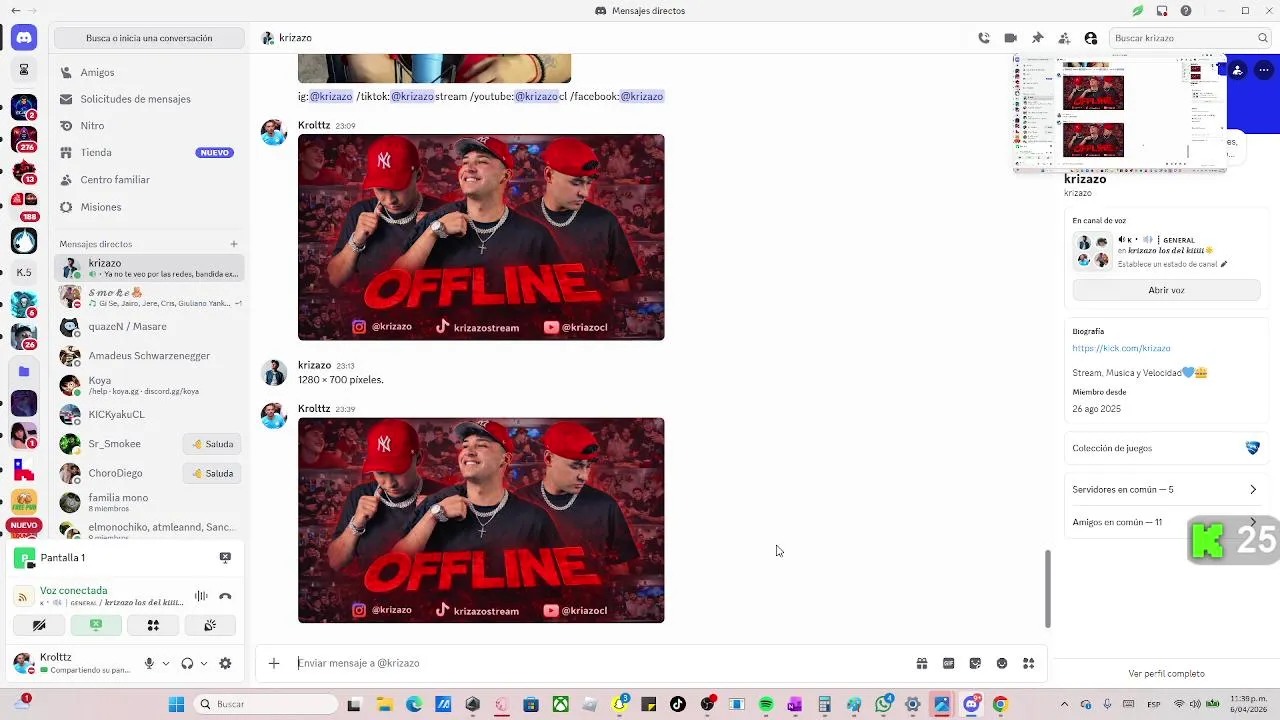Wave Saluda to ChoroDiego

tap(213, 473)
